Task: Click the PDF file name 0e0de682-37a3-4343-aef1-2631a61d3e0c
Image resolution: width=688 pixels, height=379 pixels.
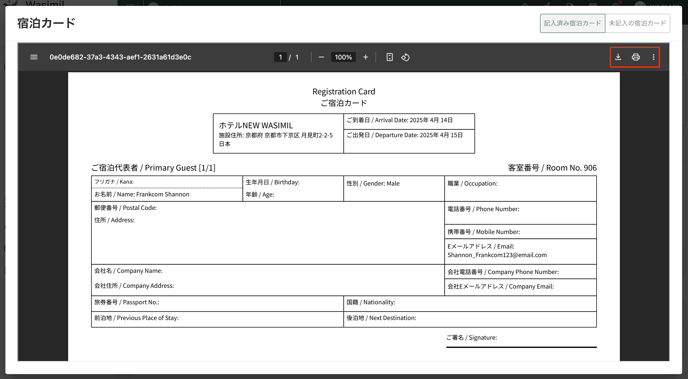Action: click(120, 57)
